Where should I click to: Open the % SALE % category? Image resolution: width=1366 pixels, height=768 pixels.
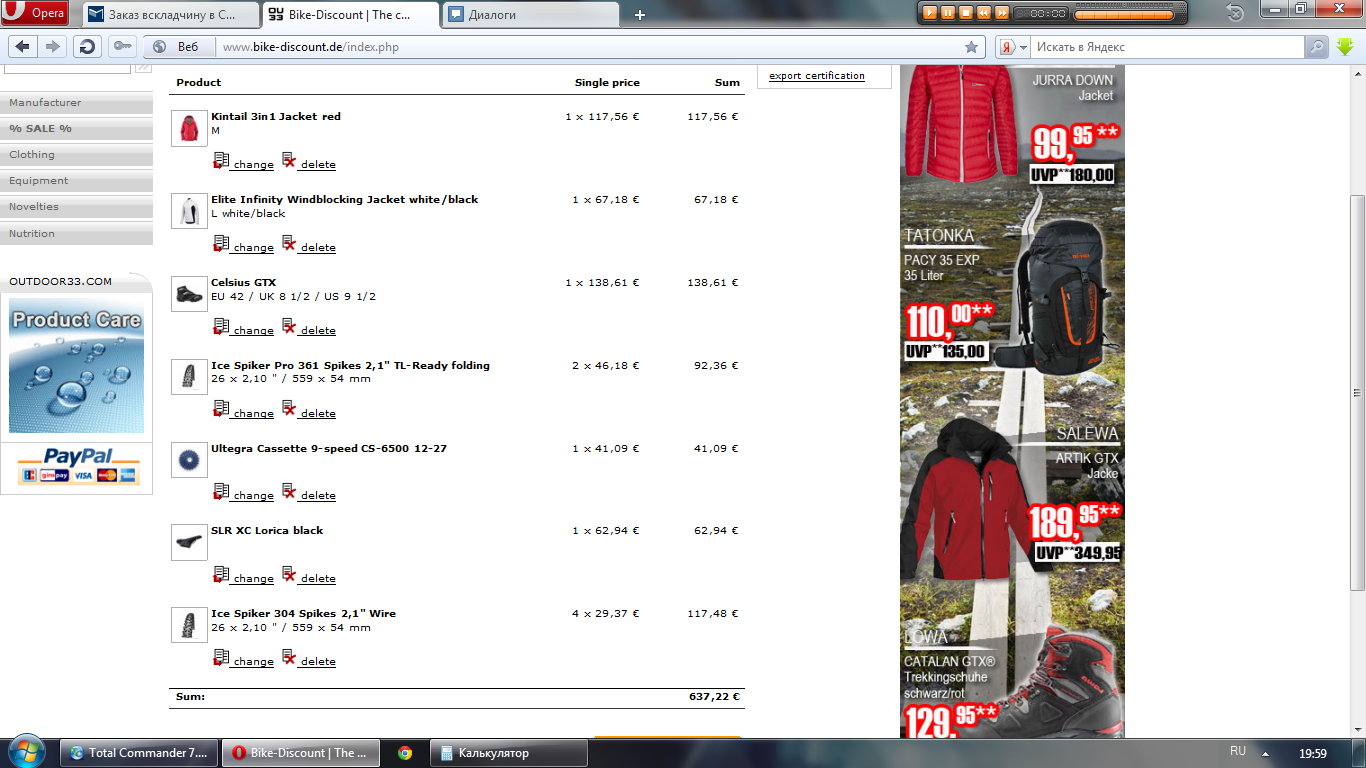click(76, 129)
